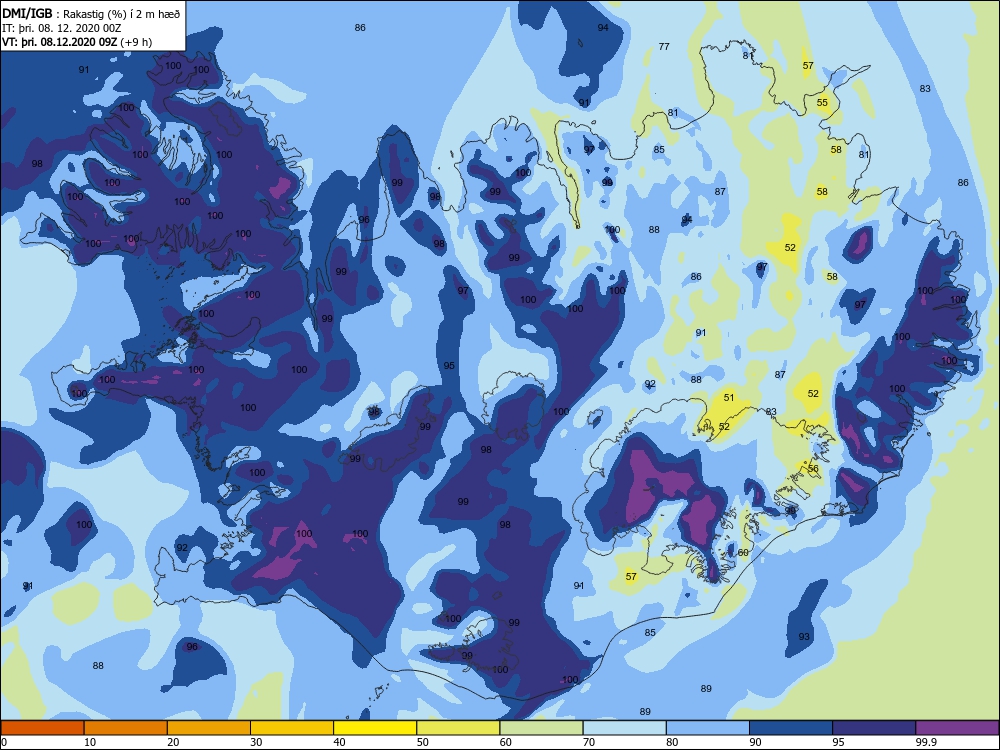Click the dark navy 95–99.9 legend swatch
Image resolution: width=1000 pixels, height=750 pixels.
[x=874, y=728]
